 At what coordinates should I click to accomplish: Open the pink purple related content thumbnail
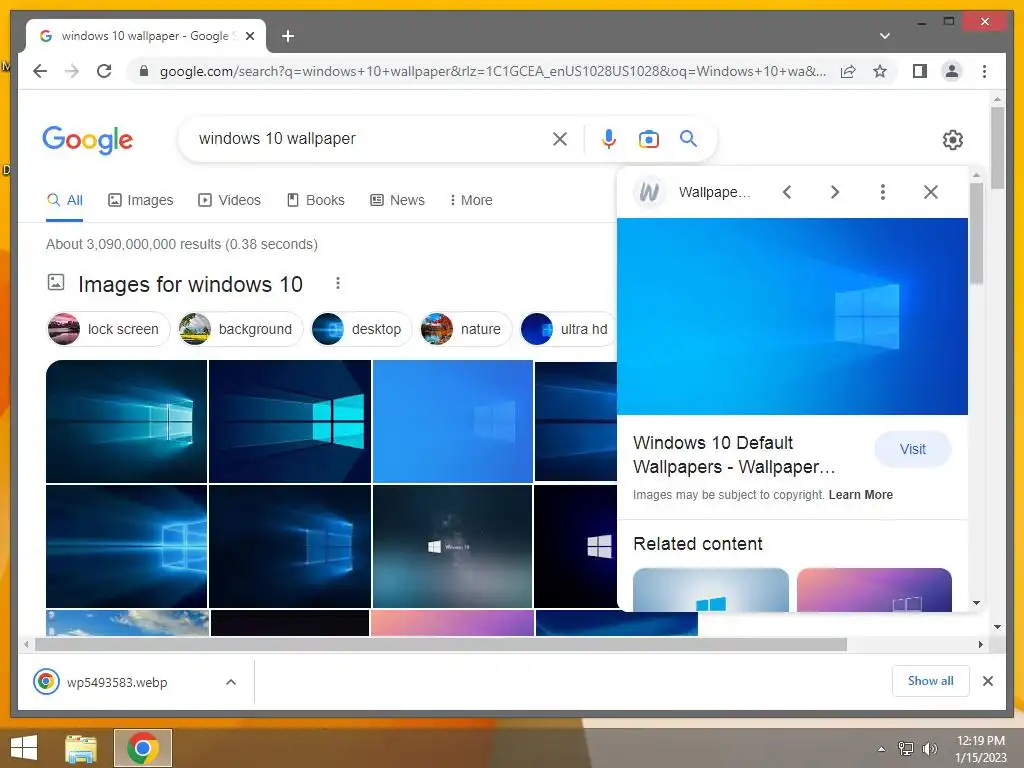coord(874,590)
